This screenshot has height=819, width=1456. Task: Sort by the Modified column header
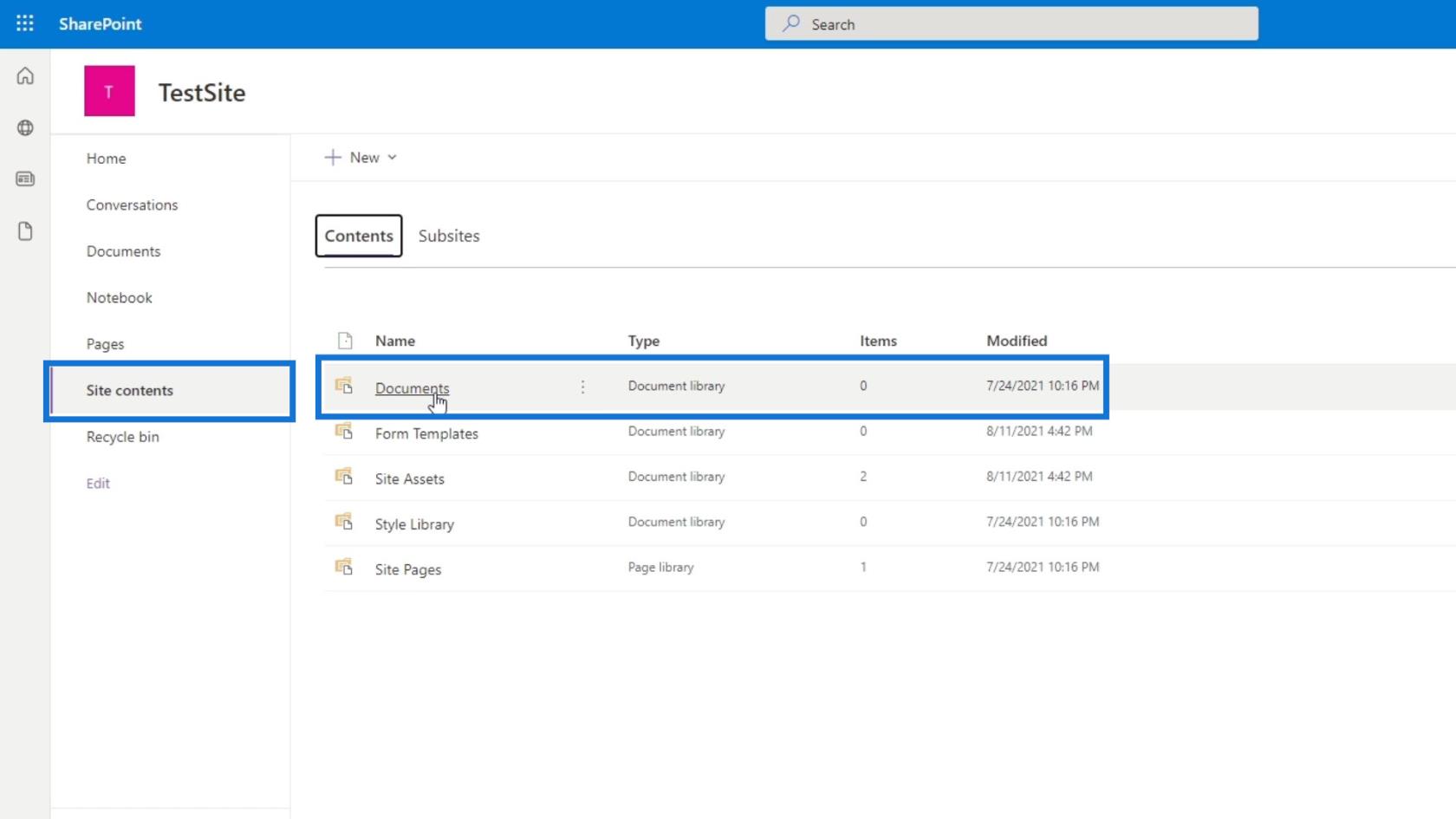pos(1017,341)
